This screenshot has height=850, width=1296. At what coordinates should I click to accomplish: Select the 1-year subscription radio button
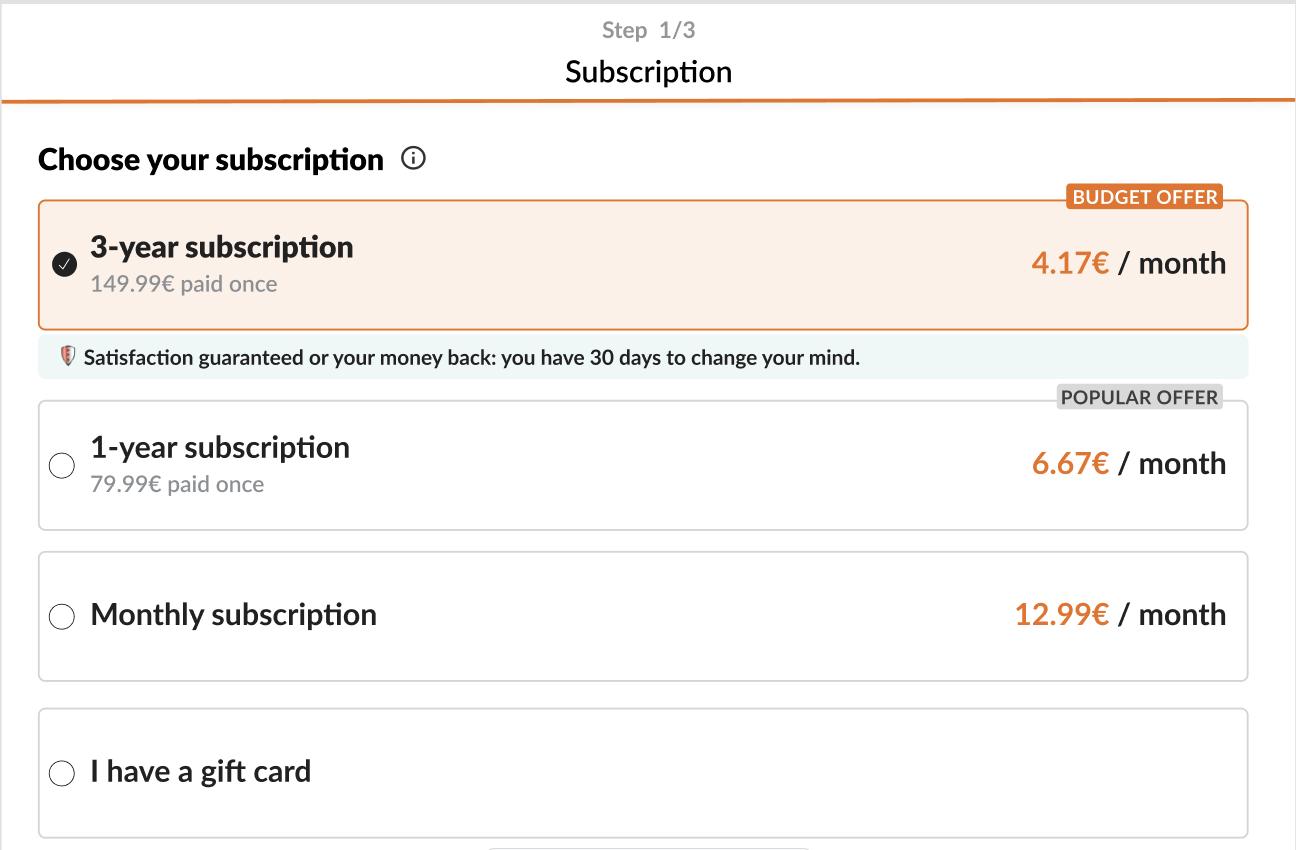(x=62, y=466)
